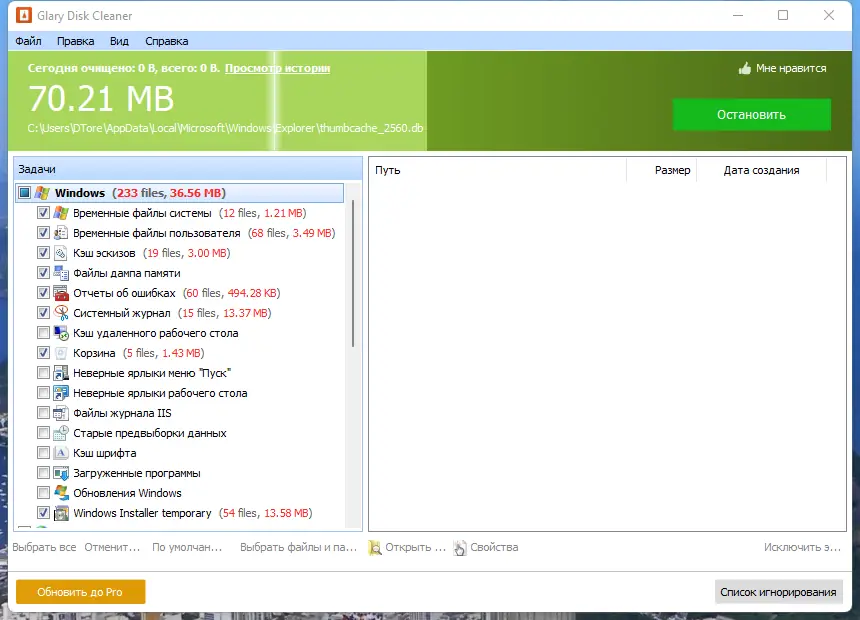
Task: Click the Windows Installer temporary row icon
Action: [x=61, y=513]
